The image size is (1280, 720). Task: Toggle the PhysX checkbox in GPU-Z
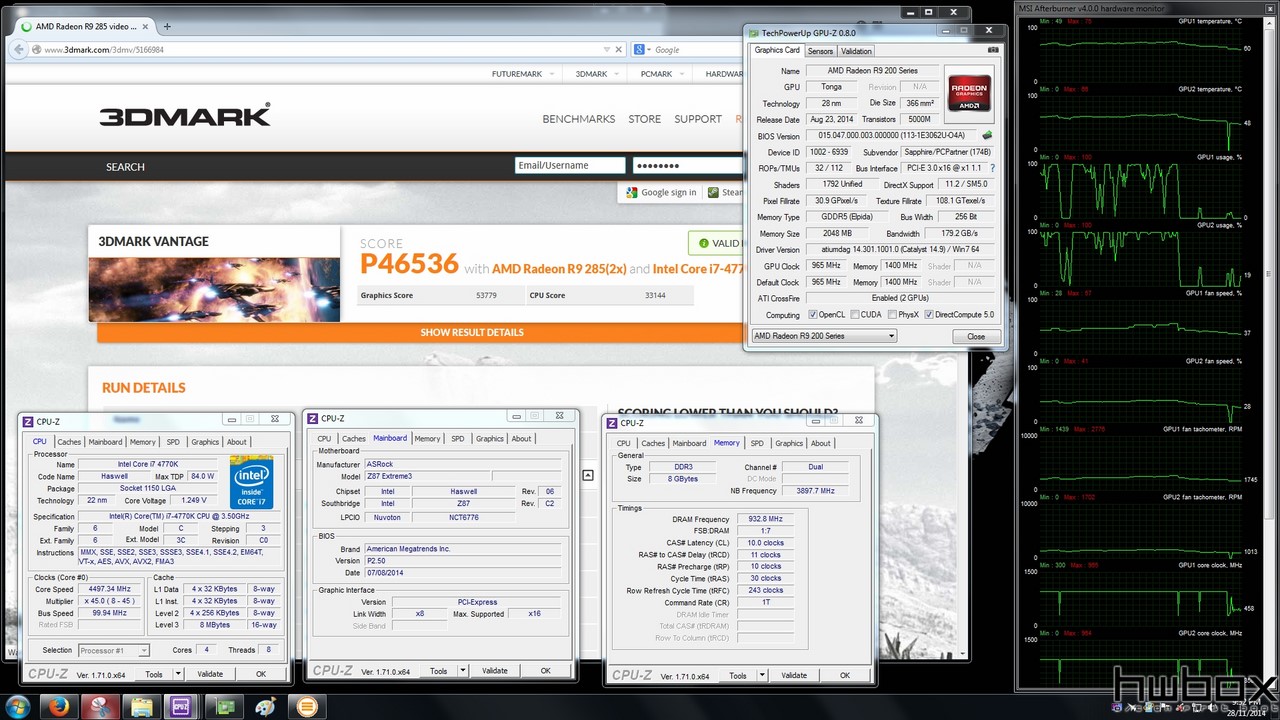(x=891, y=315)
